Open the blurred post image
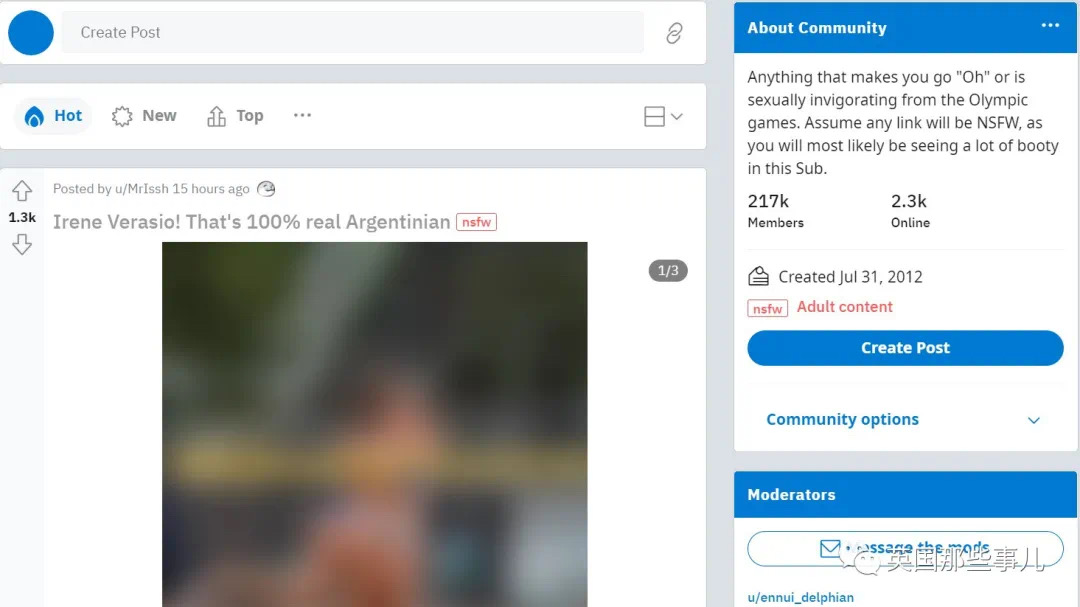Viewport: 1080px width, 607px height. pyautogui.click(x=375, y=424)
